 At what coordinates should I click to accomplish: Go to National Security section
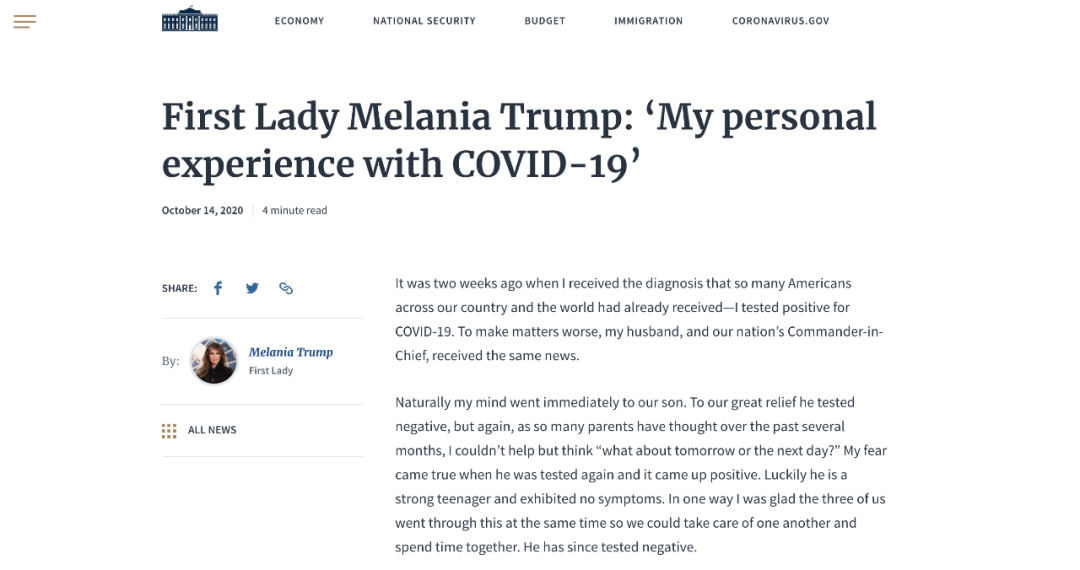(x=424, y=21)
